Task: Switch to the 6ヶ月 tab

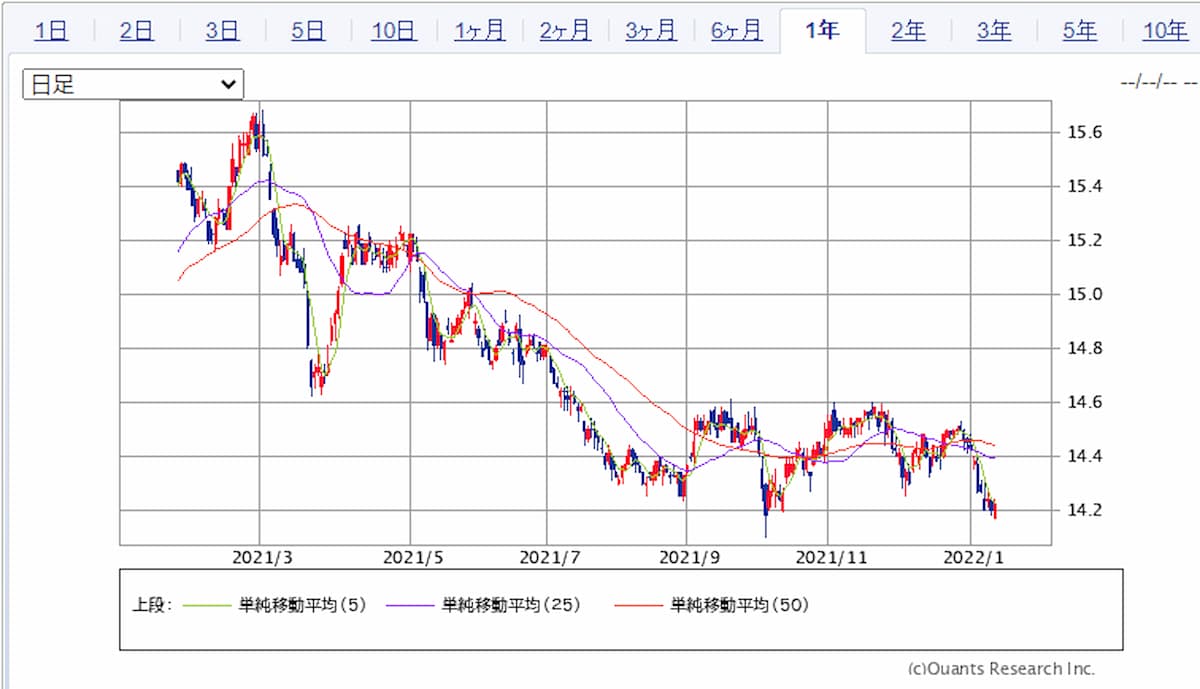Action: point(737,31)
